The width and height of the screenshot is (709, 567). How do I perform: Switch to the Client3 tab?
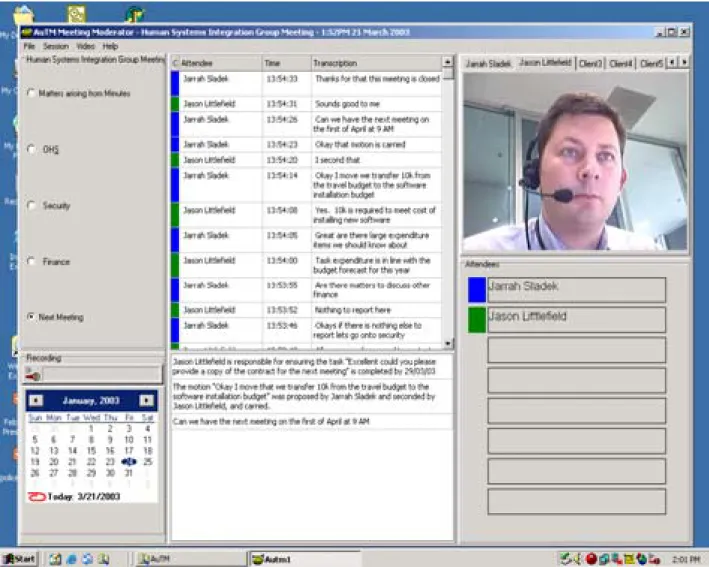pyautogui.click(x=591, y=64)
